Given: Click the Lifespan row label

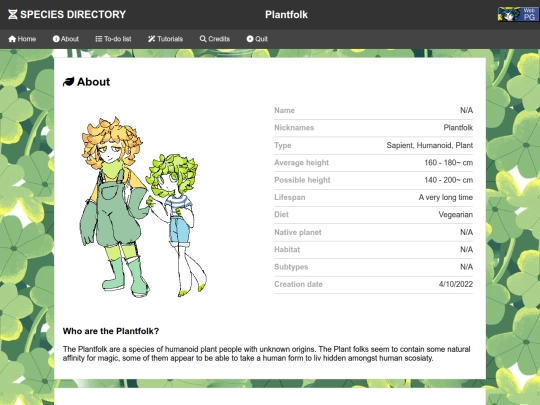Looking at the screenshot, I should [x=290, y=197].
